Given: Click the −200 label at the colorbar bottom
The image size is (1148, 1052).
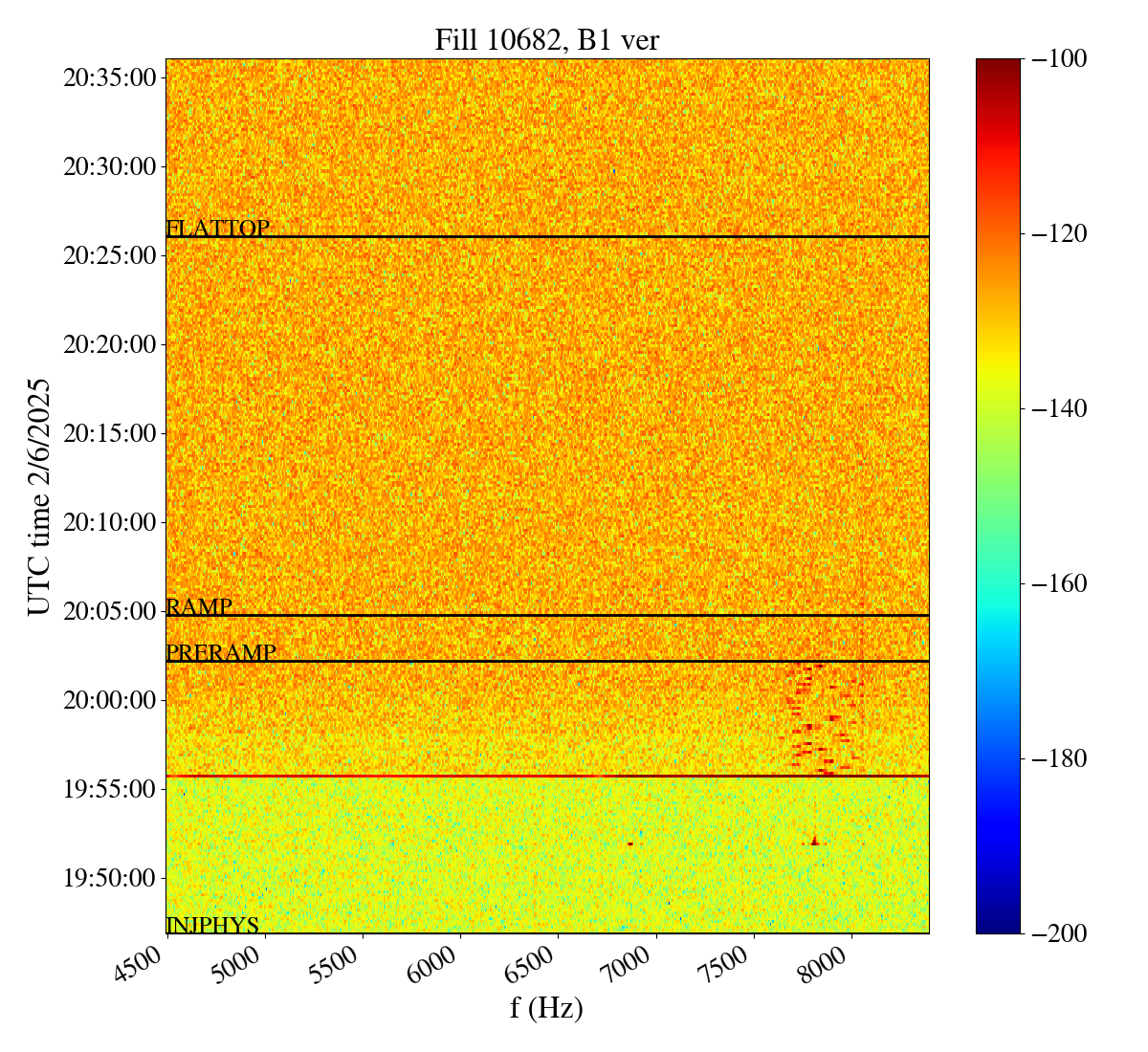Looking at the screenshot, I should [1059, 933].
